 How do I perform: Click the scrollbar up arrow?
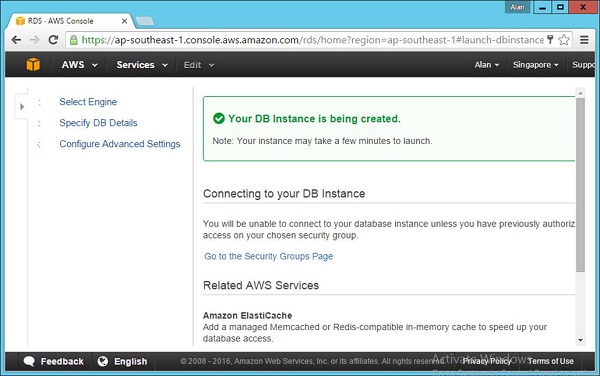coord(580,93)
